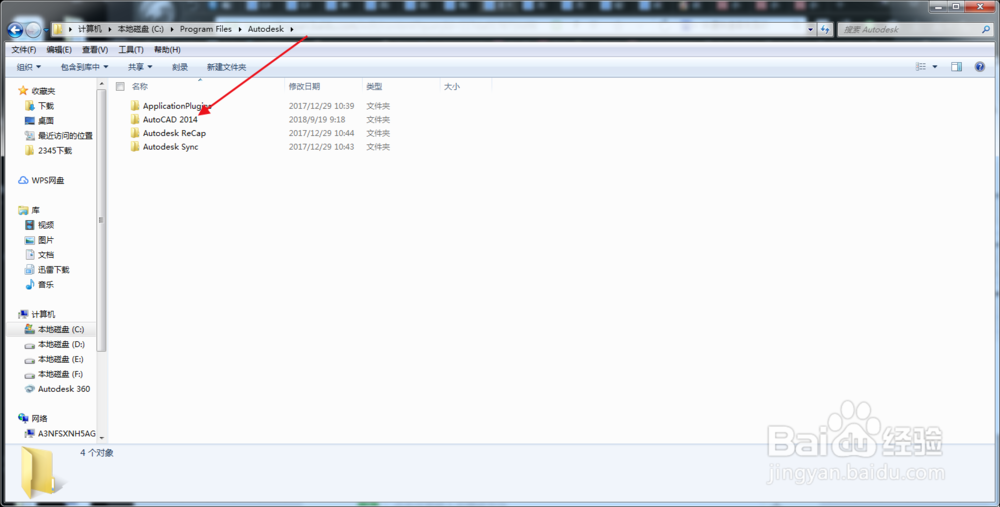The height and width of the screenshot is (507, 1000).
Task: Click navigation pane scroll down arrow
Action: click(101, 438)
